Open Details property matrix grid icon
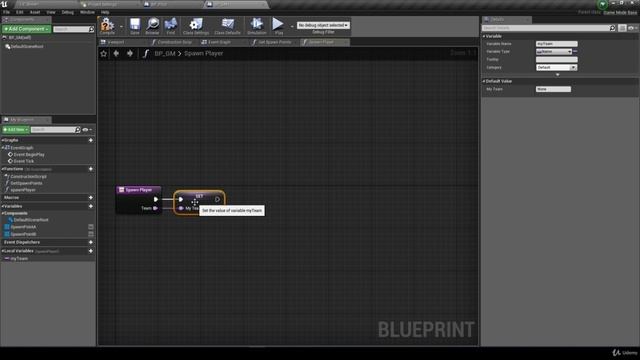This screenshot has height=360, width=640. tap(622, 28)
